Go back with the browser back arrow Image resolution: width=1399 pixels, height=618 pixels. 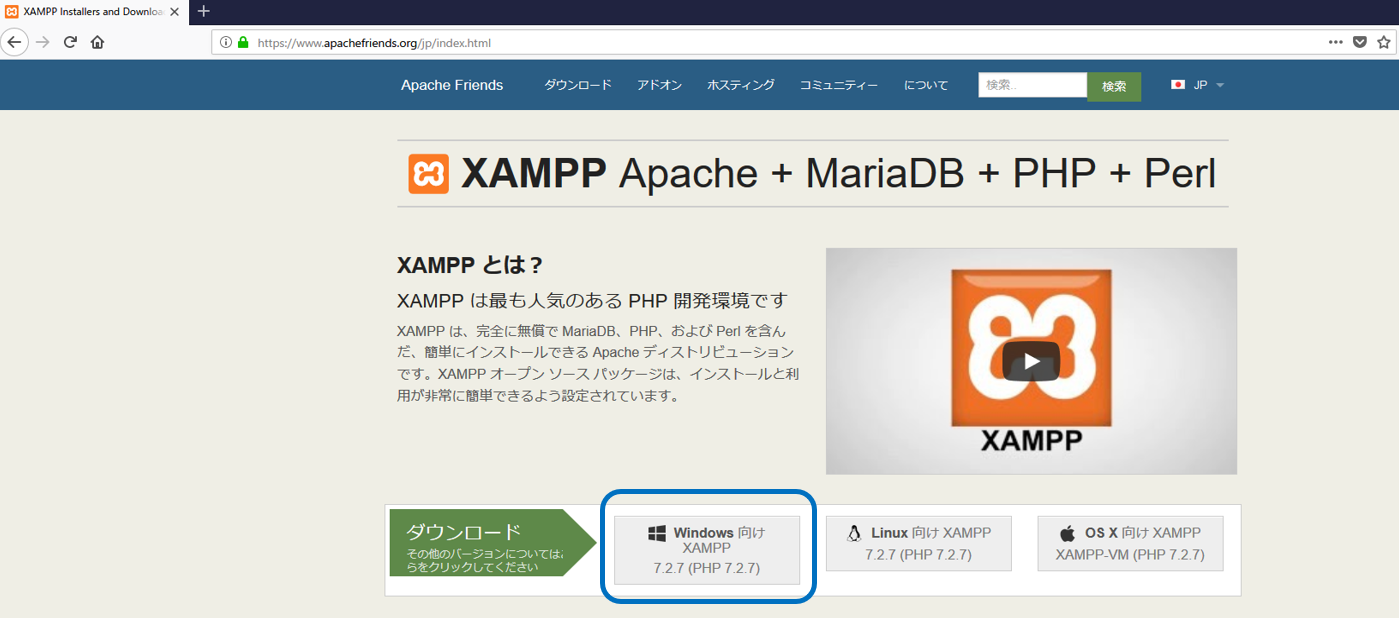(14, 42)
